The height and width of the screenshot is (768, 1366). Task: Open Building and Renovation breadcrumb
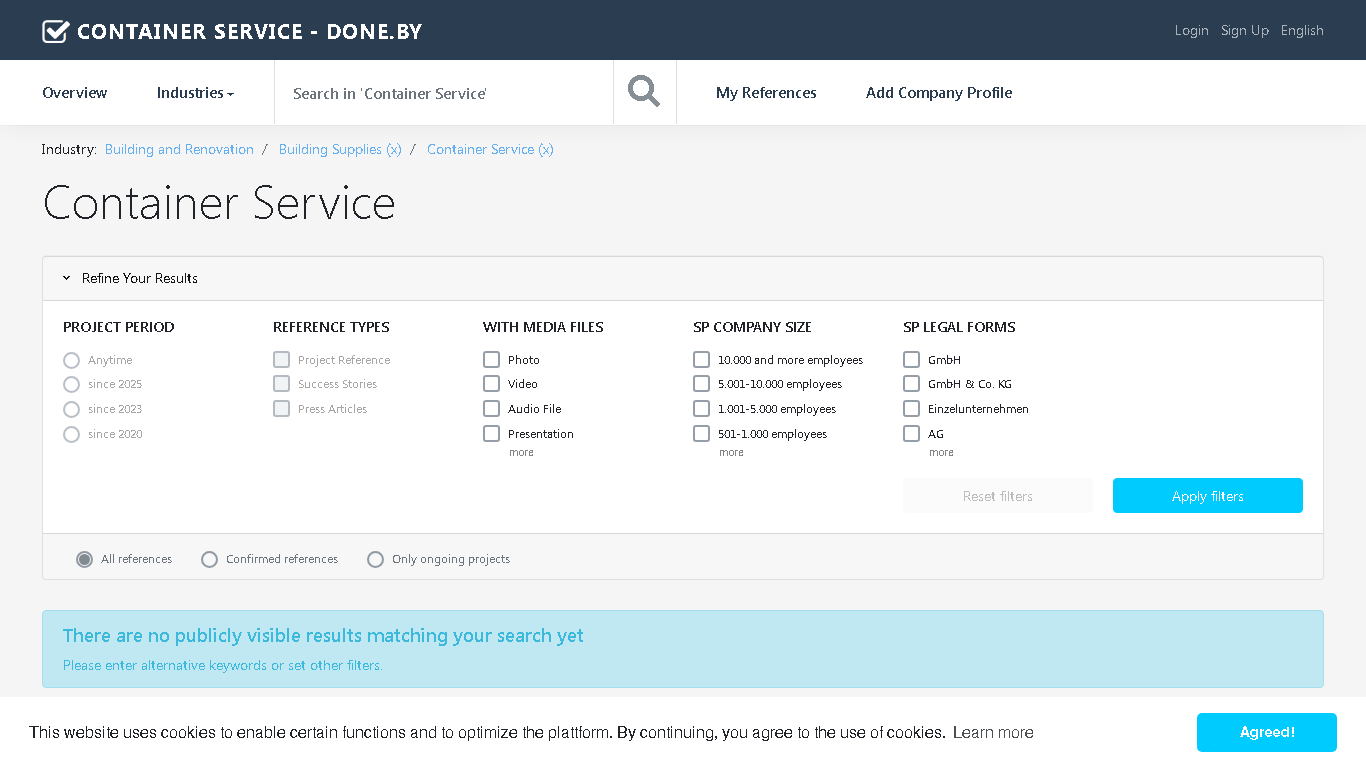[179, 149]
